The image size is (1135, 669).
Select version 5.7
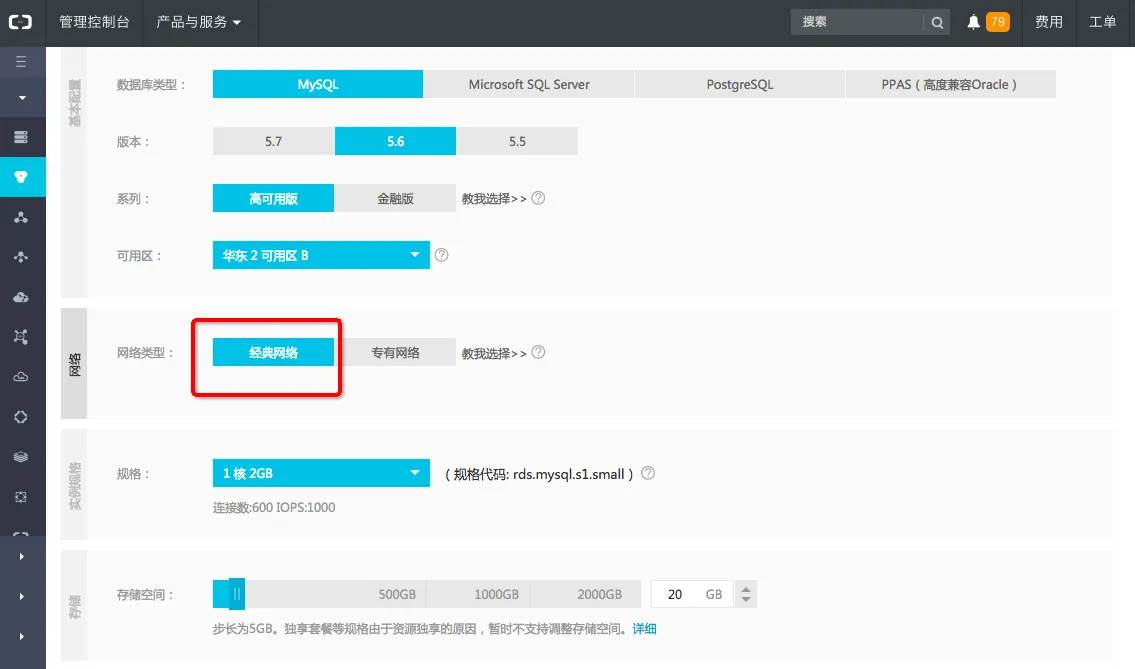[x=274, y=141]
